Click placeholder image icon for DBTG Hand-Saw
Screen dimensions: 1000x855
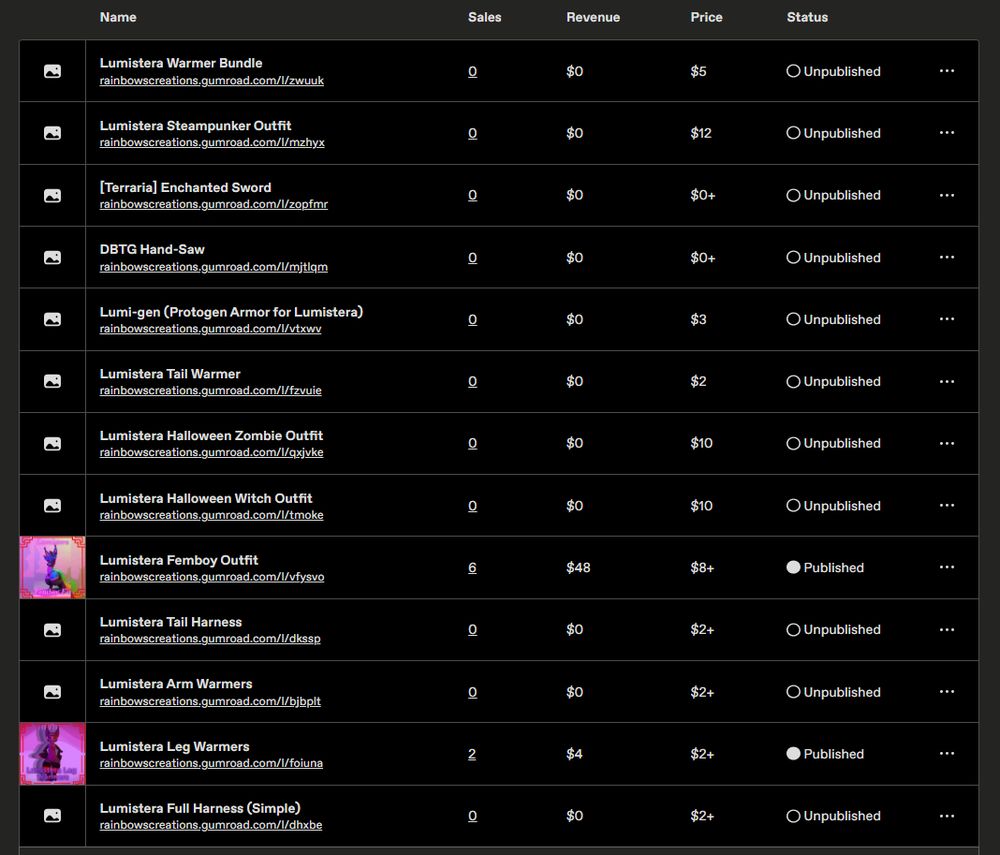[x=52, y=258]
